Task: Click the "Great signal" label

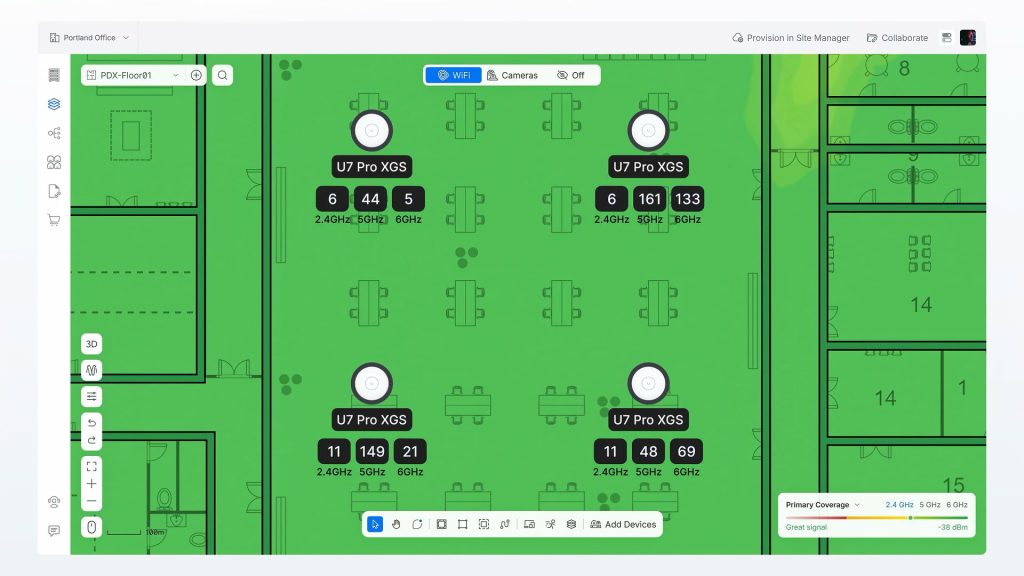Action: pyautogui.click(x=806, y=527)
